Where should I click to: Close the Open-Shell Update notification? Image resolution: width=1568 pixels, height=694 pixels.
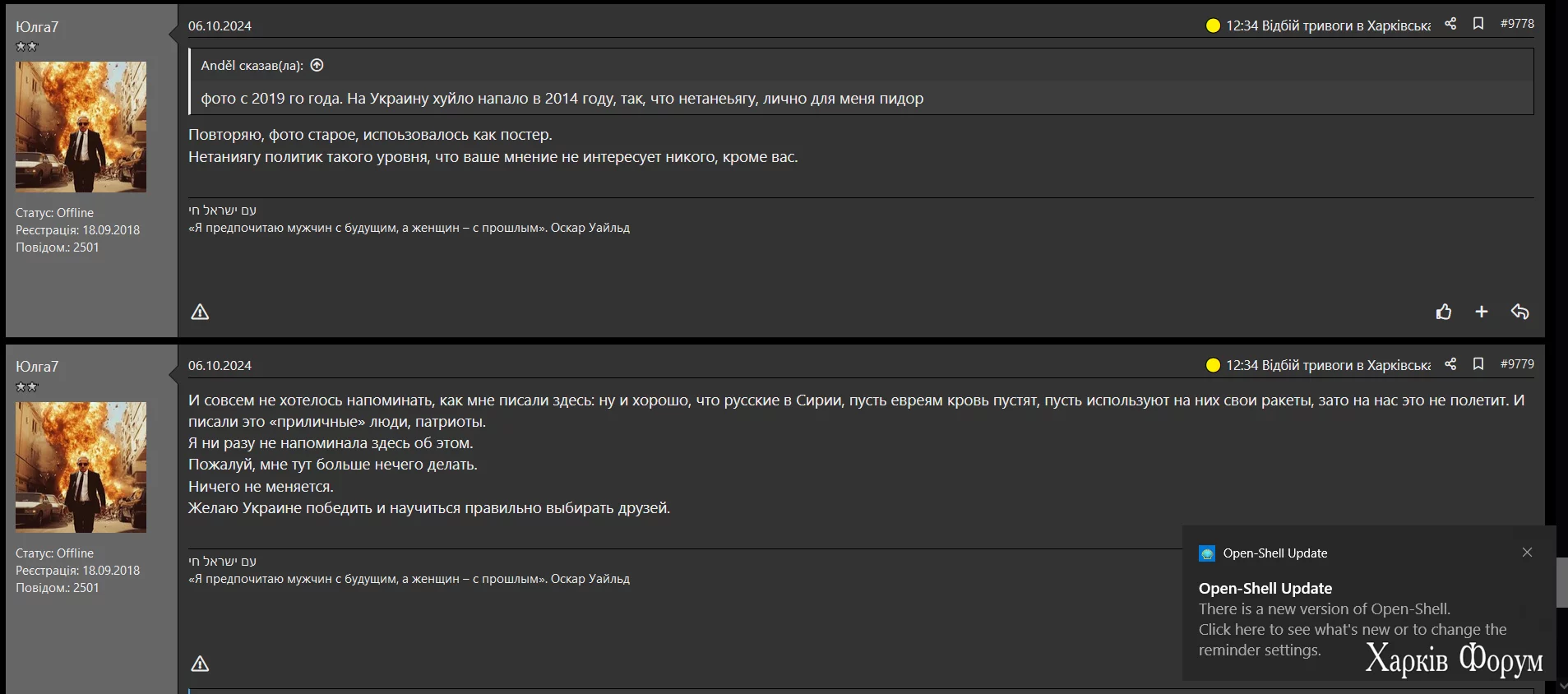[1527, 553]
